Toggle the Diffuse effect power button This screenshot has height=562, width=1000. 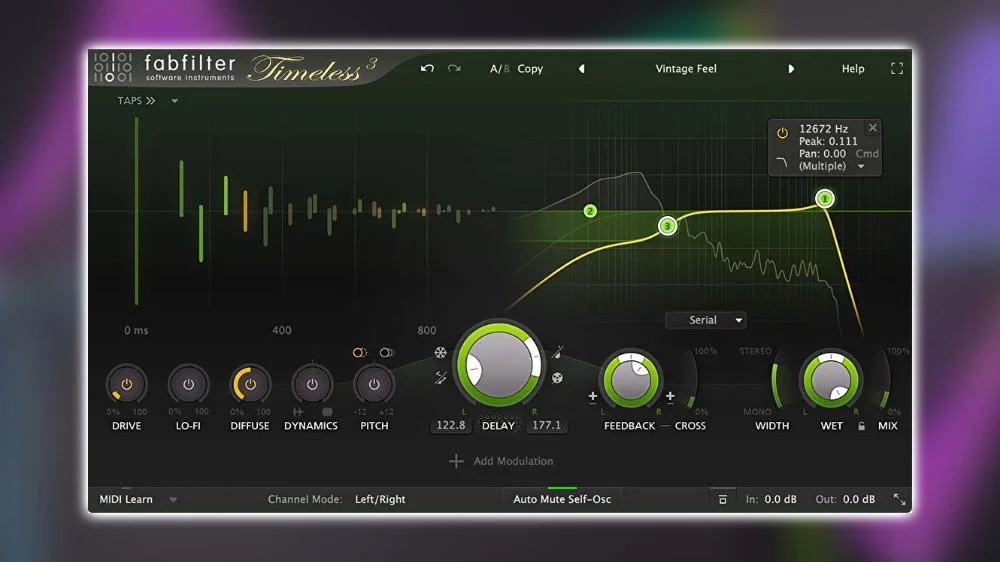250,385
